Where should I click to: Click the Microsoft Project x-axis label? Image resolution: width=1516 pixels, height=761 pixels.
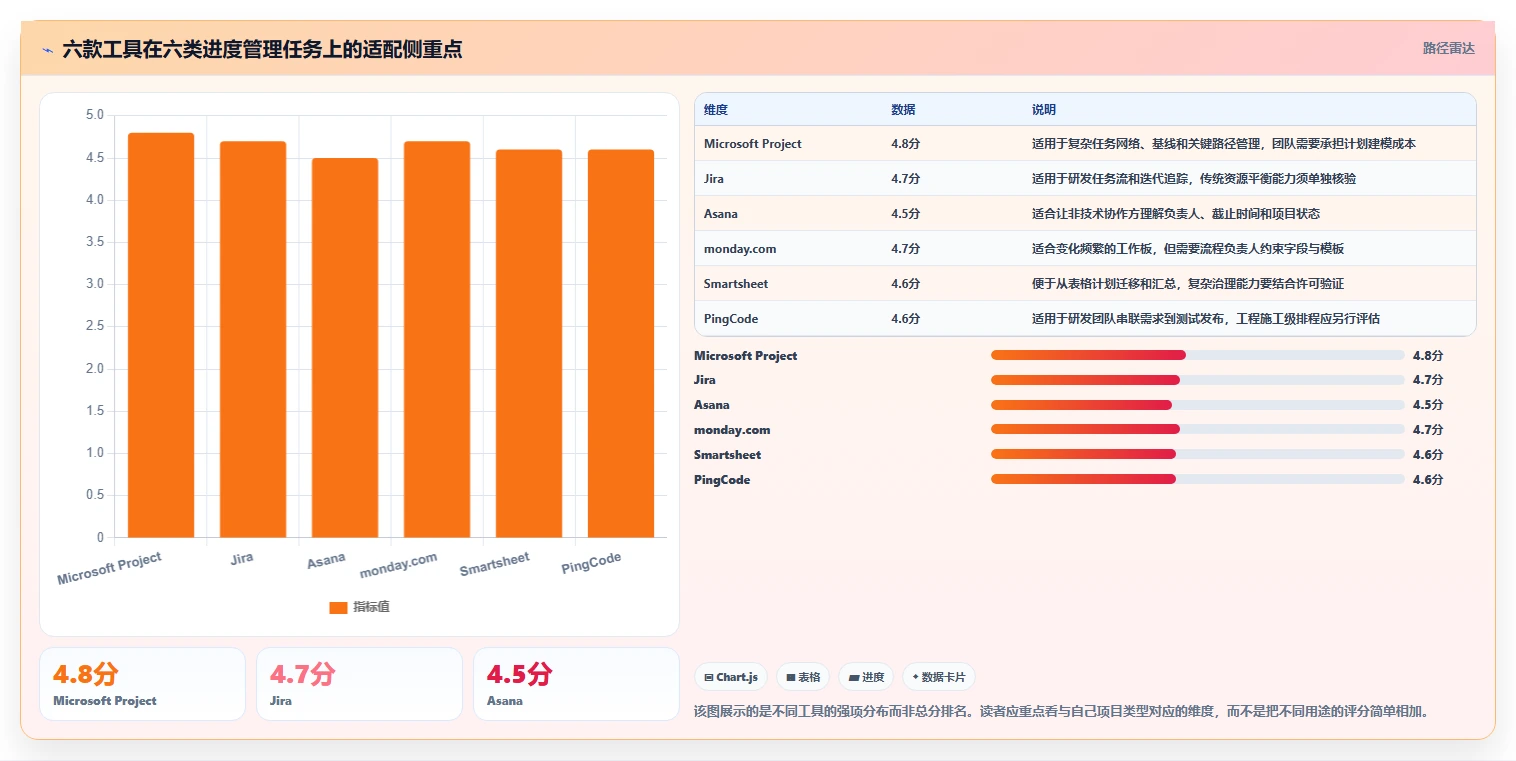[x=109, y=569]
